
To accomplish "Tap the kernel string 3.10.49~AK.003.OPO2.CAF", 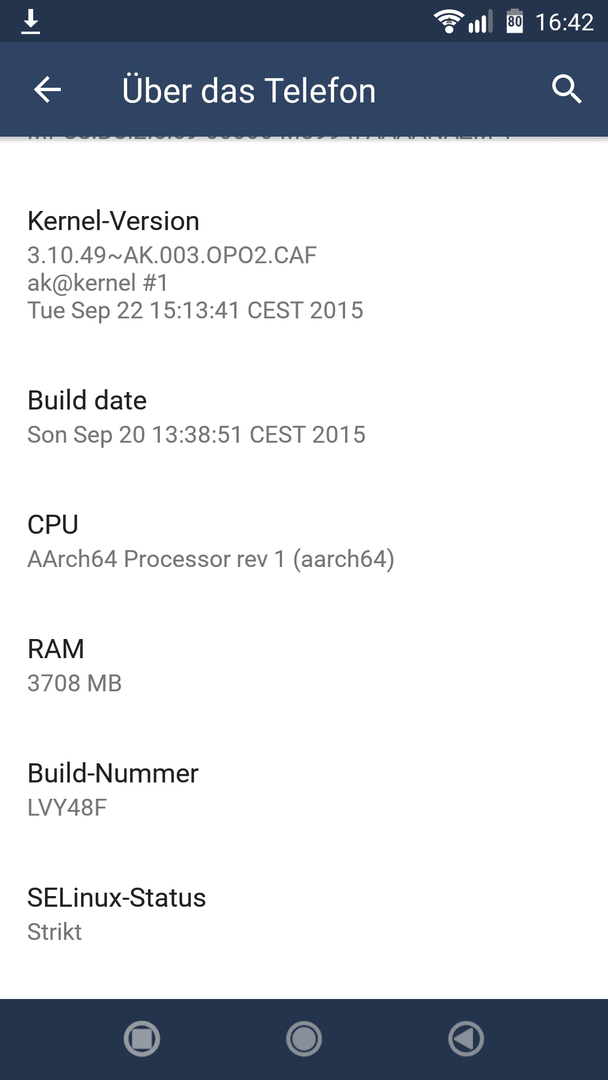I will coord(172,255).
